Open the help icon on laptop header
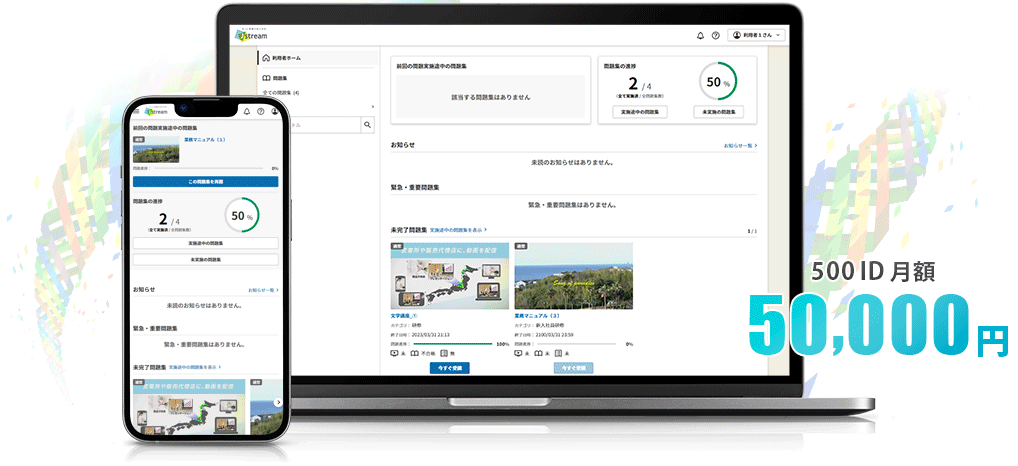This screenshot has width=1018, height=466. coord(715,36)
